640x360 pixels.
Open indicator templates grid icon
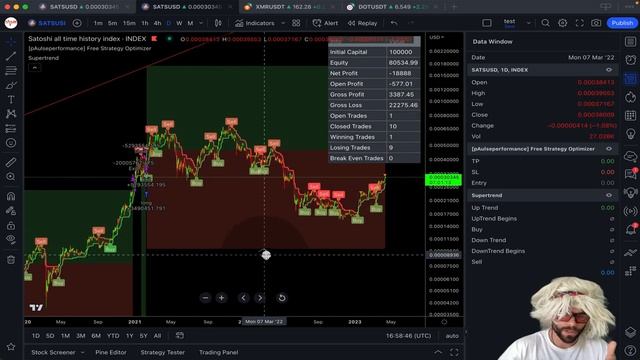pos(296,23)
